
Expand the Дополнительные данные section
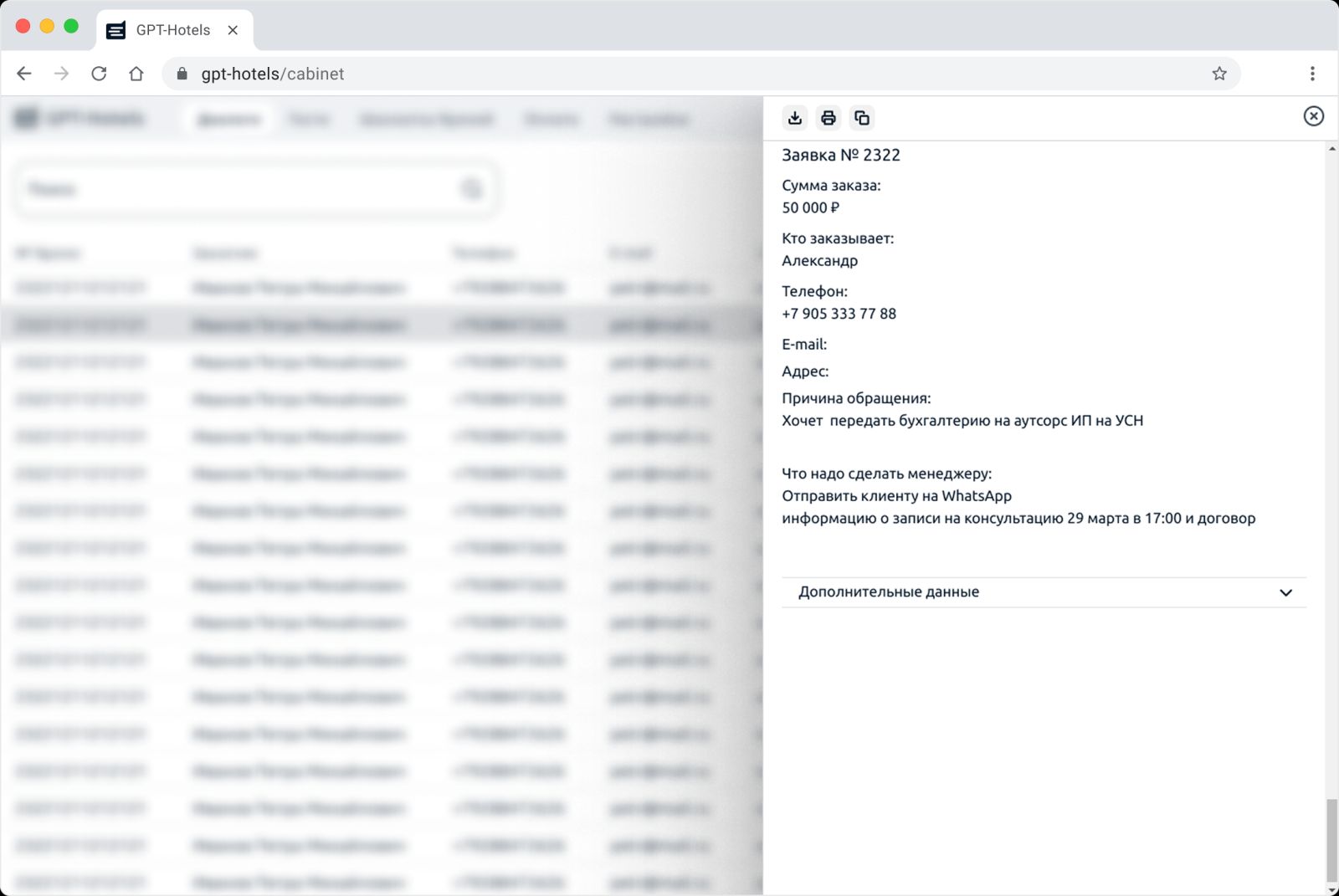(887, 592)
